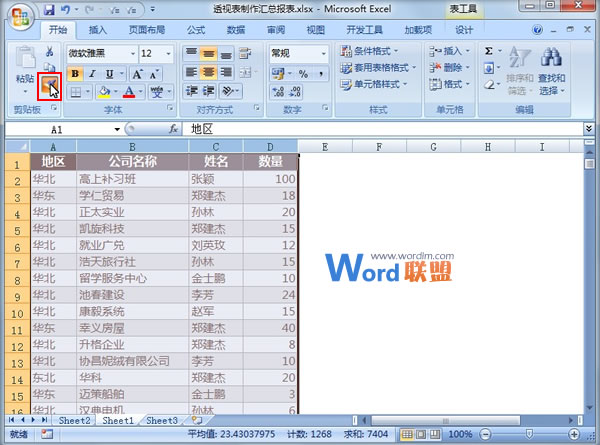Click the Fill down icon

(489, 68)
